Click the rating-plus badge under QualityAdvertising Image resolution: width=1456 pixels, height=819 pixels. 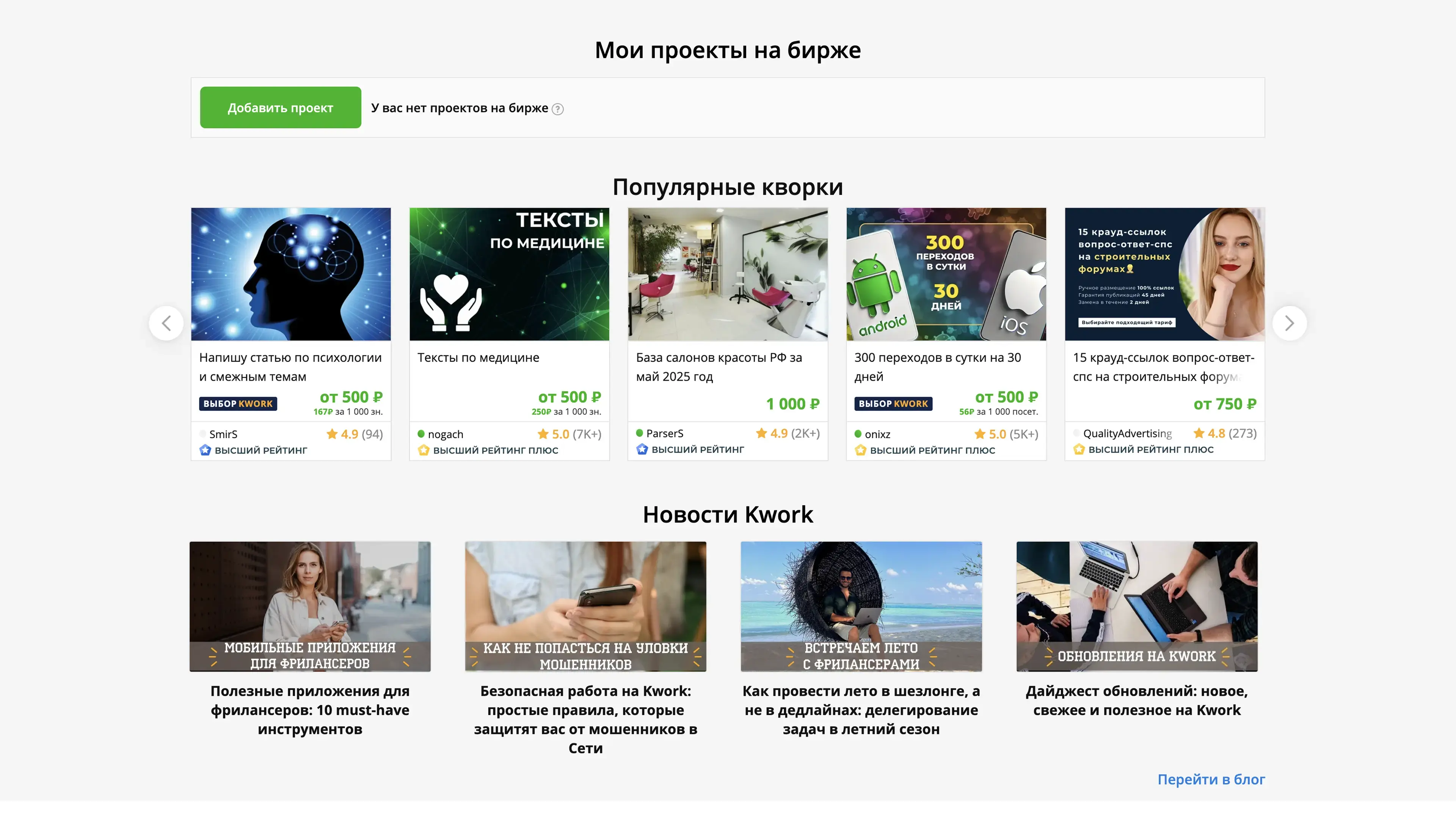(1079, 450)
